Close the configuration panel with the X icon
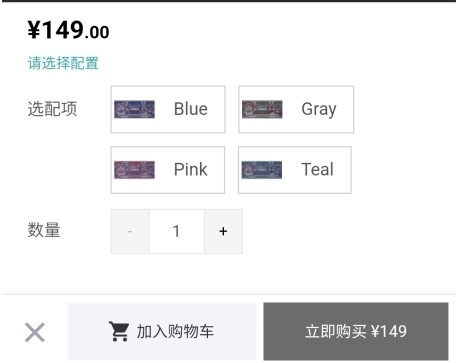 (x=35, y=332)
